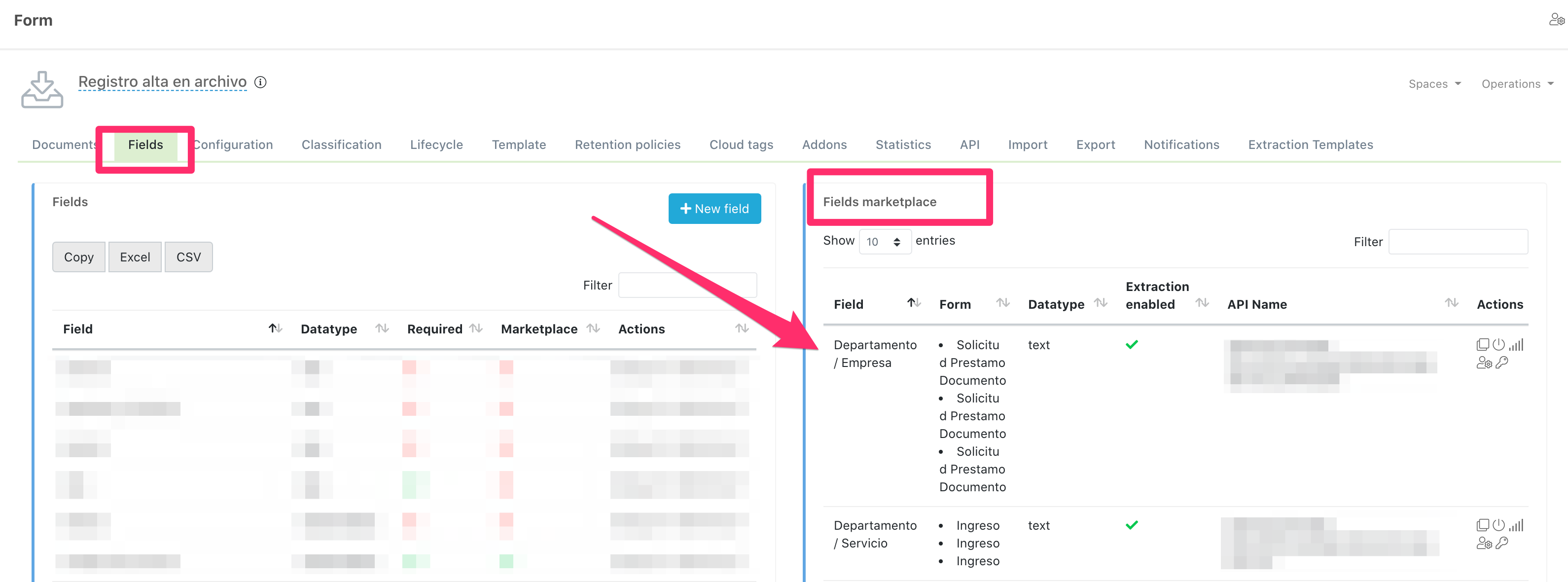Open the Show entries count selector
The width and height of the screenshot is (1568, 582).
[885, 242]
